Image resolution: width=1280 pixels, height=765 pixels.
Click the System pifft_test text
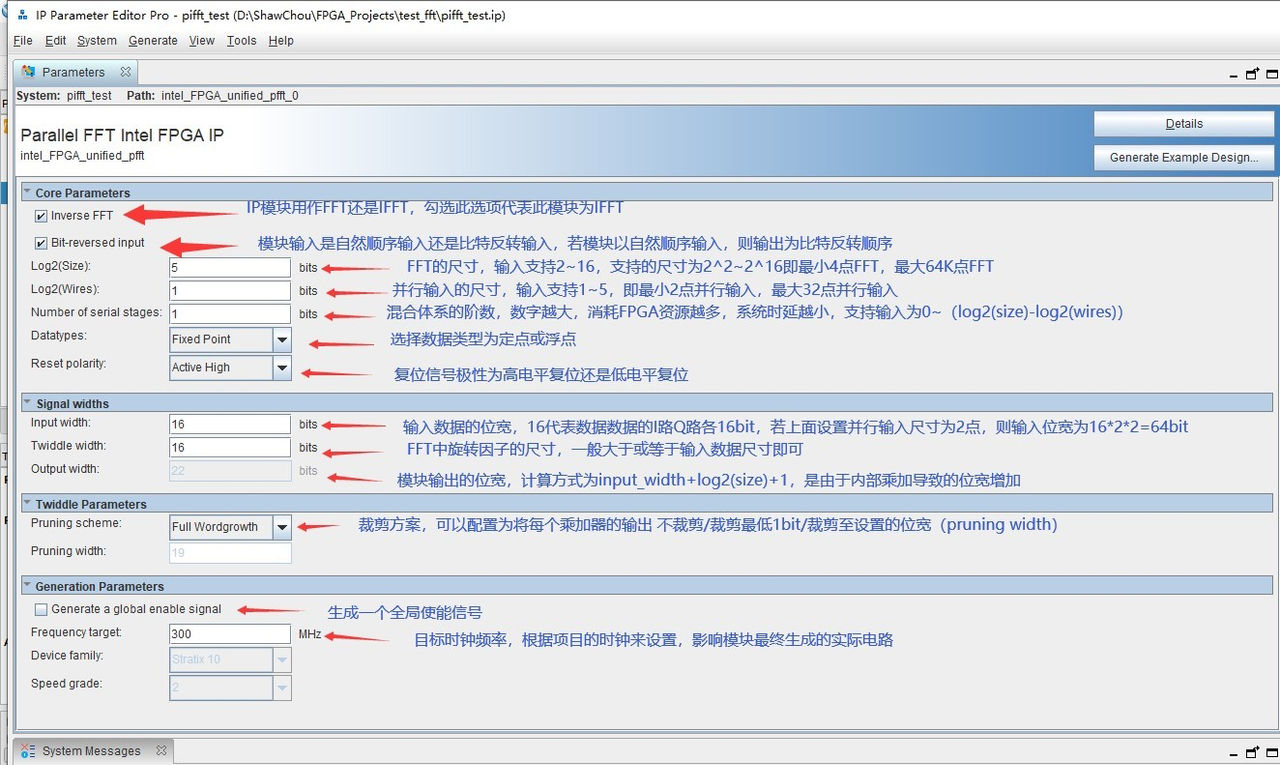[64, 96]
